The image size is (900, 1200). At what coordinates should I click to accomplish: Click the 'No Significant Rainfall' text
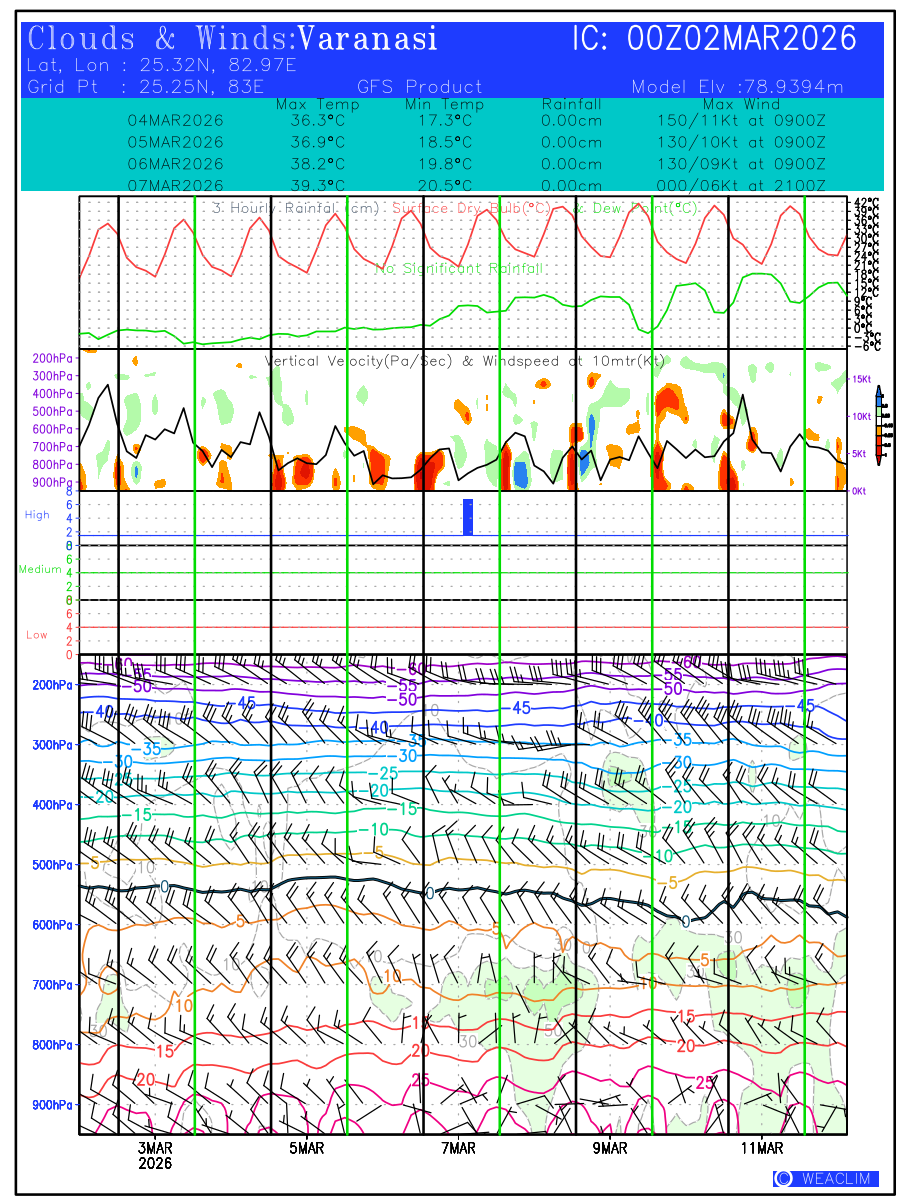pyautogui.click(x=459, y=269)
